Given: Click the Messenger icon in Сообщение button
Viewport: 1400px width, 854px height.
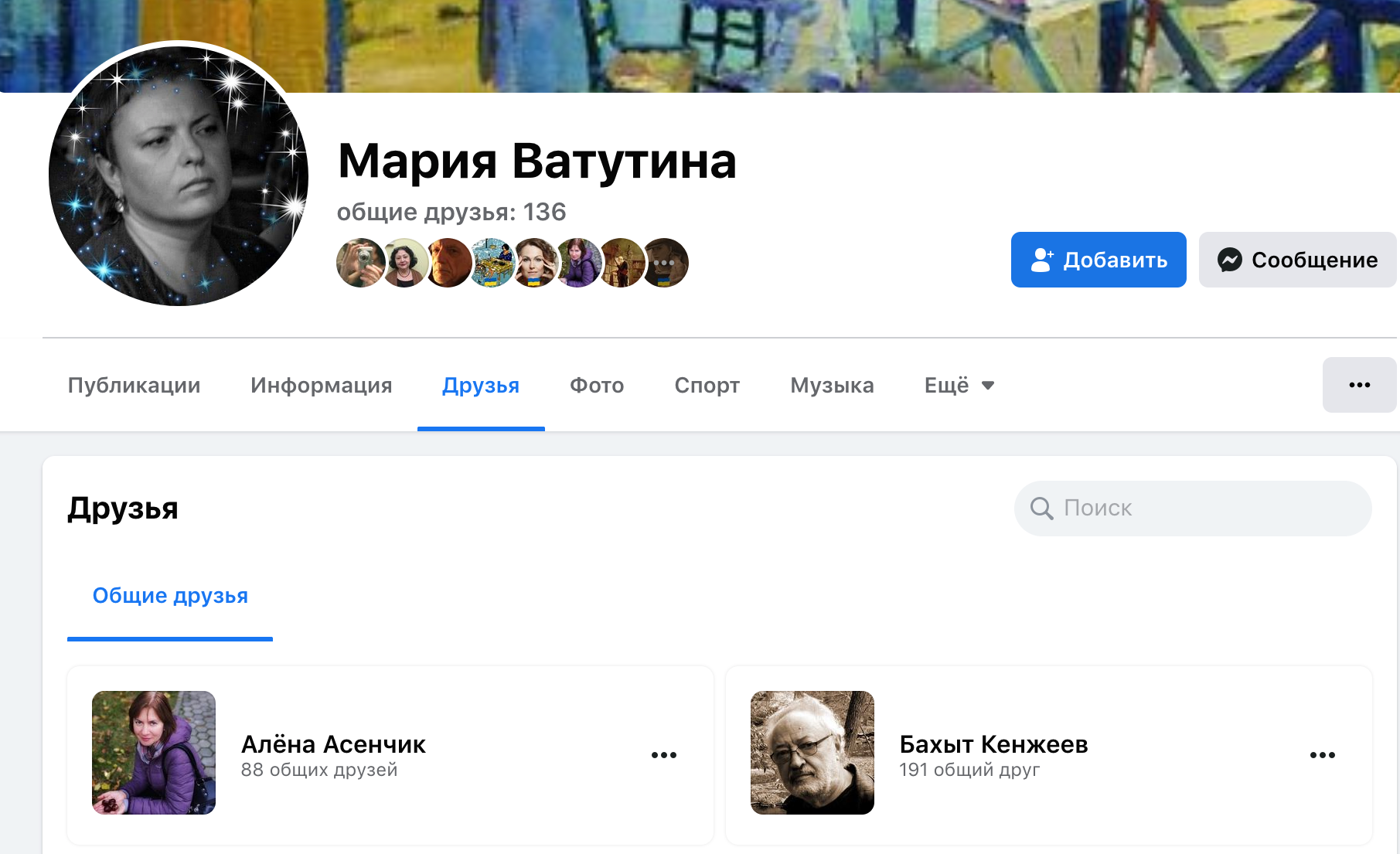Looking at the screenshot, I should [1229, 260].
